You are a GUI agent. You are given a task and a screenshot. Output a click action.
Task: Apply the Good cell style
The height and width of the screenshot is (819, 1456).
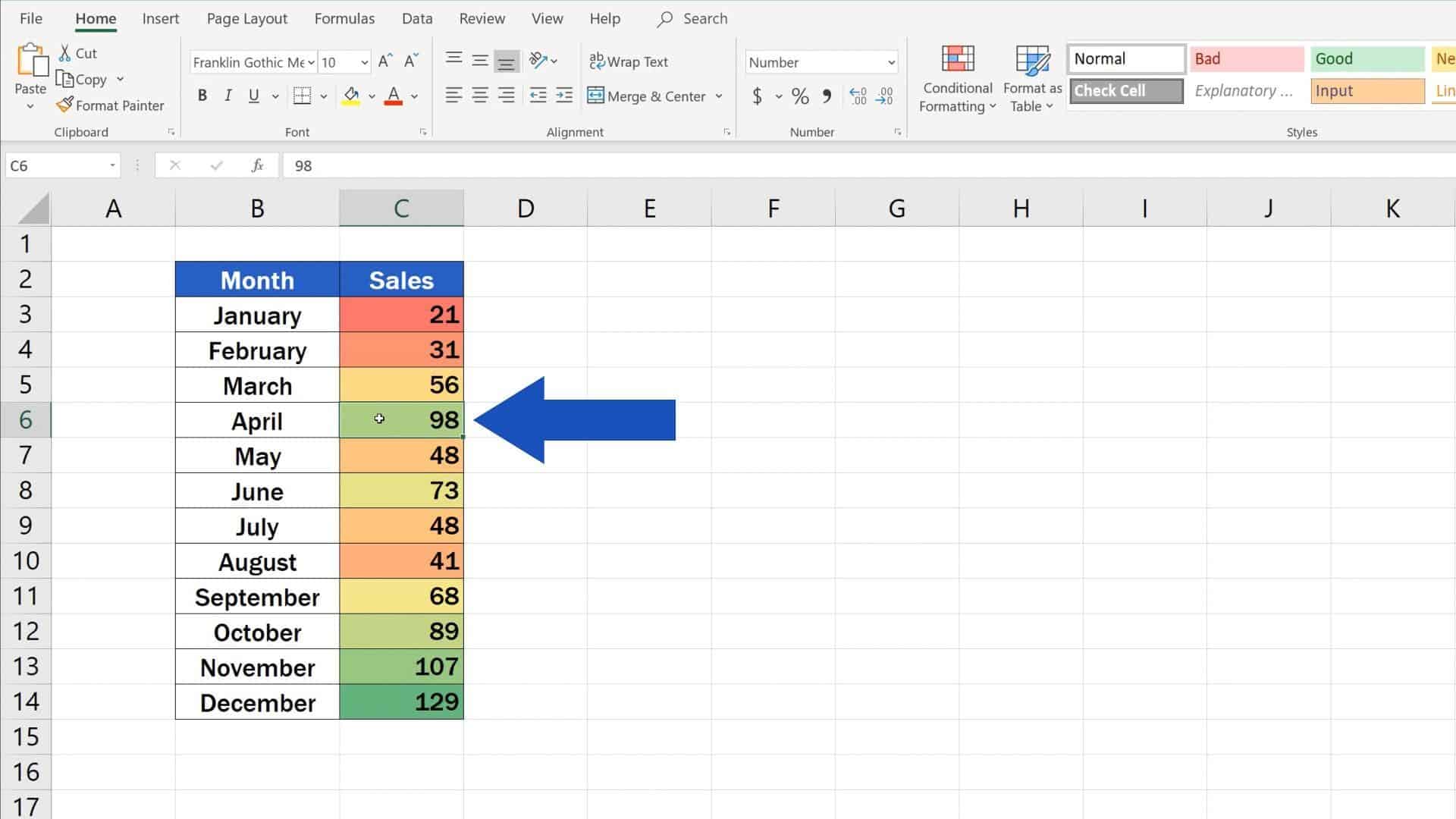tap(1367, 59)
